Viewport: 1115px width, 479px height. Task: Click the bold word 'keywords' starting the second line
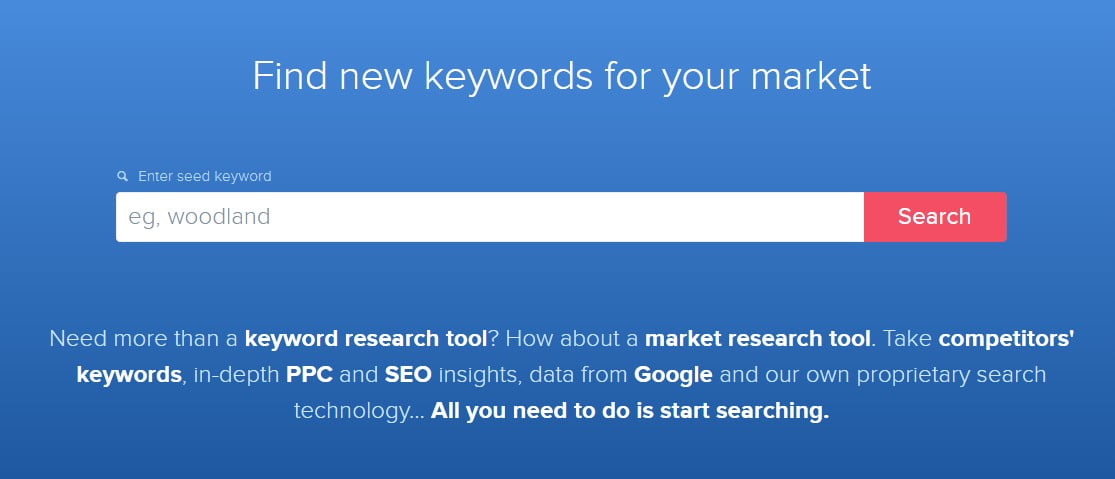(129, 375)
